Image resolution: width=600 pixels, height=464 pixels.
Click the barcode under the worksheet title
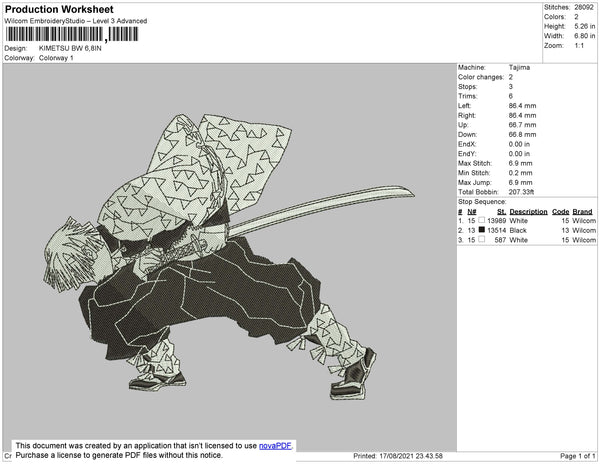[72, 34]
